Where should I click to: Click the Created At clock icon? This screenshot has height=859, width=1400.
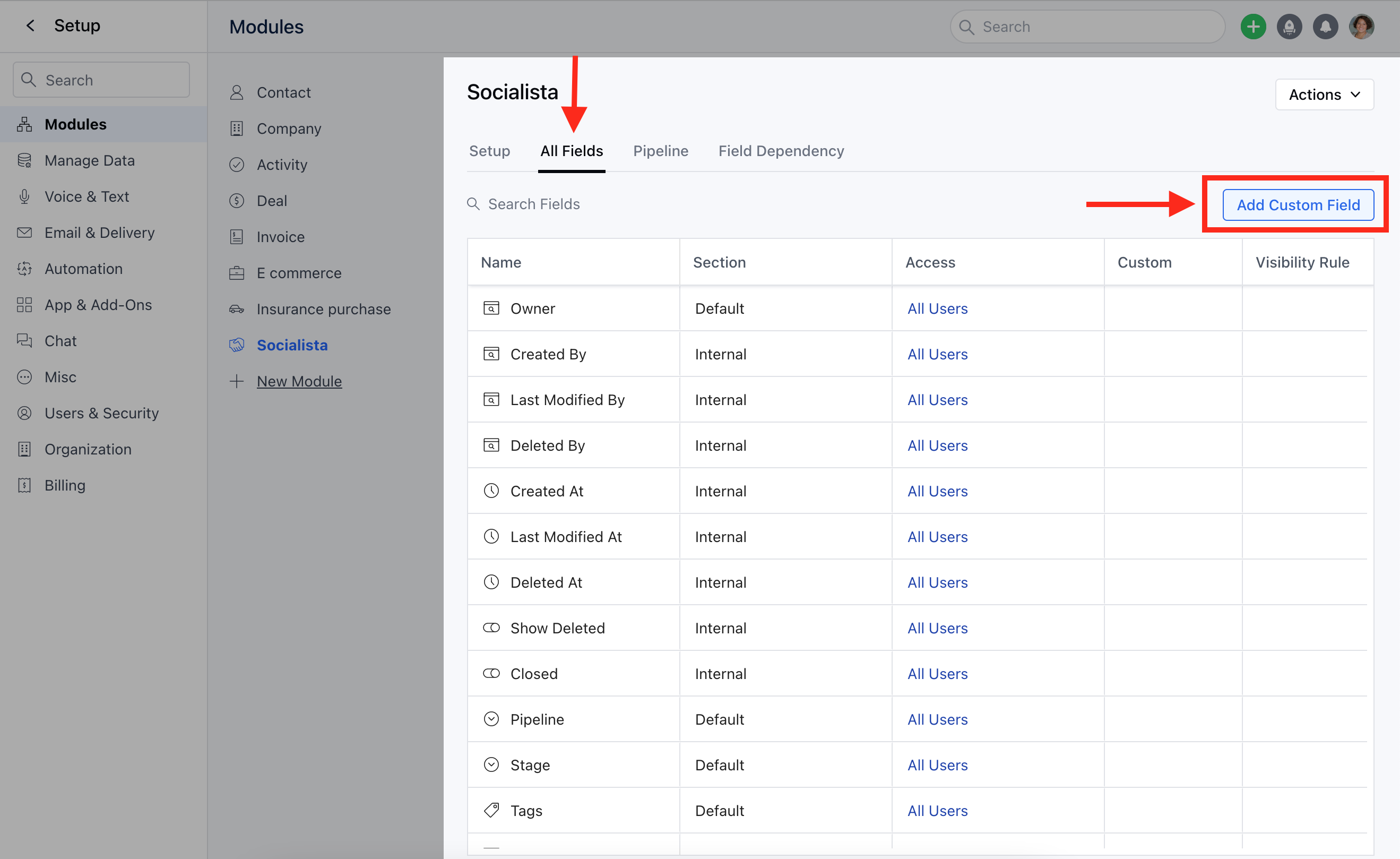coord(491,491)
